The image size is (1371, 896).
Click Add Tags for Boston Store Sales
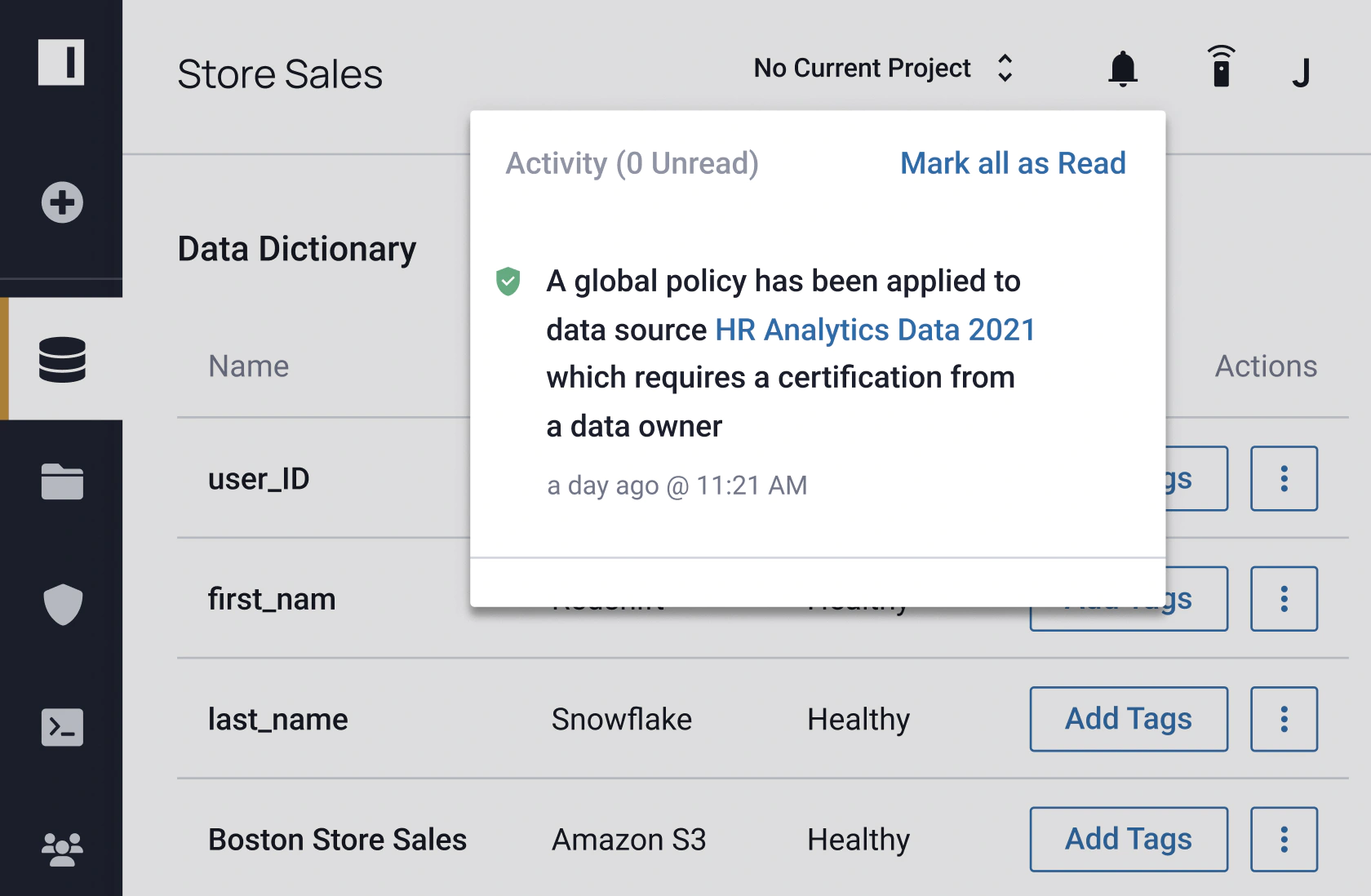pos(1129,839)
